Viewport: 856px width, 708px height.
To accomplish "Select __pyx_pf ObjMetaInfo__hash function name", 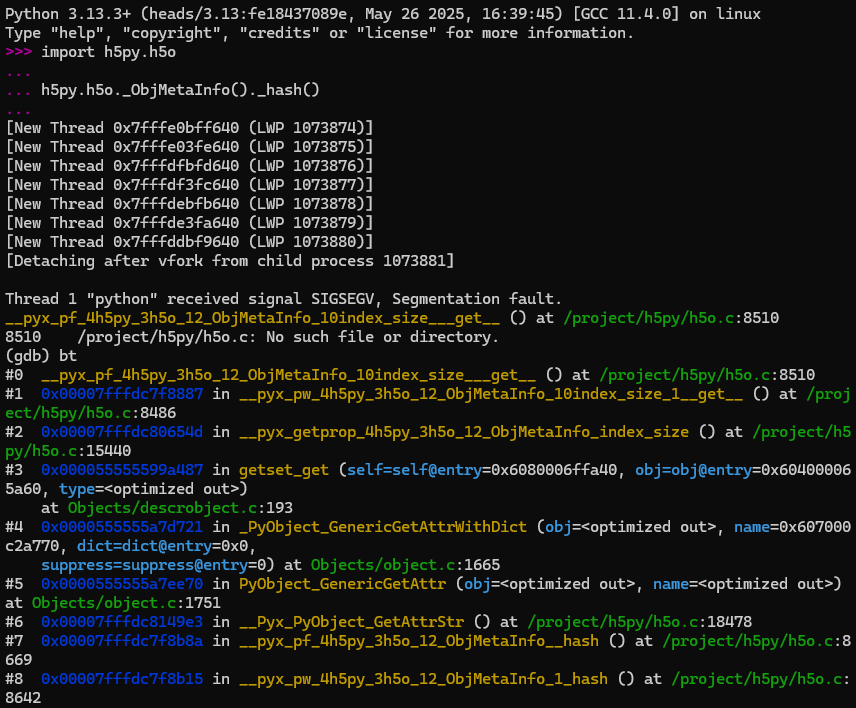I will point(419,641).
